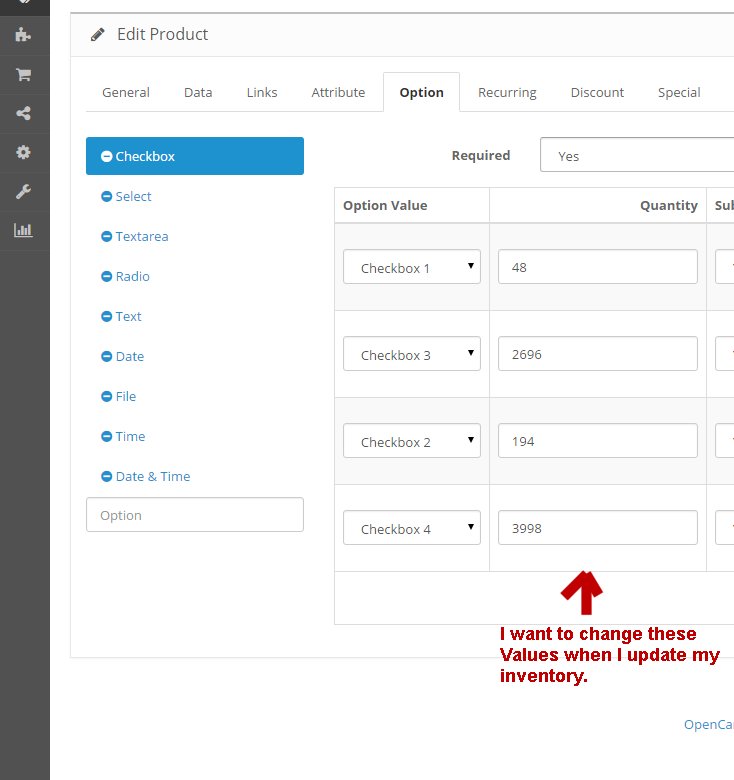The height and width of the screenshot is (780, 734).
Task: Click the pencil icon beside Edit Product
Action: point(97,34)
